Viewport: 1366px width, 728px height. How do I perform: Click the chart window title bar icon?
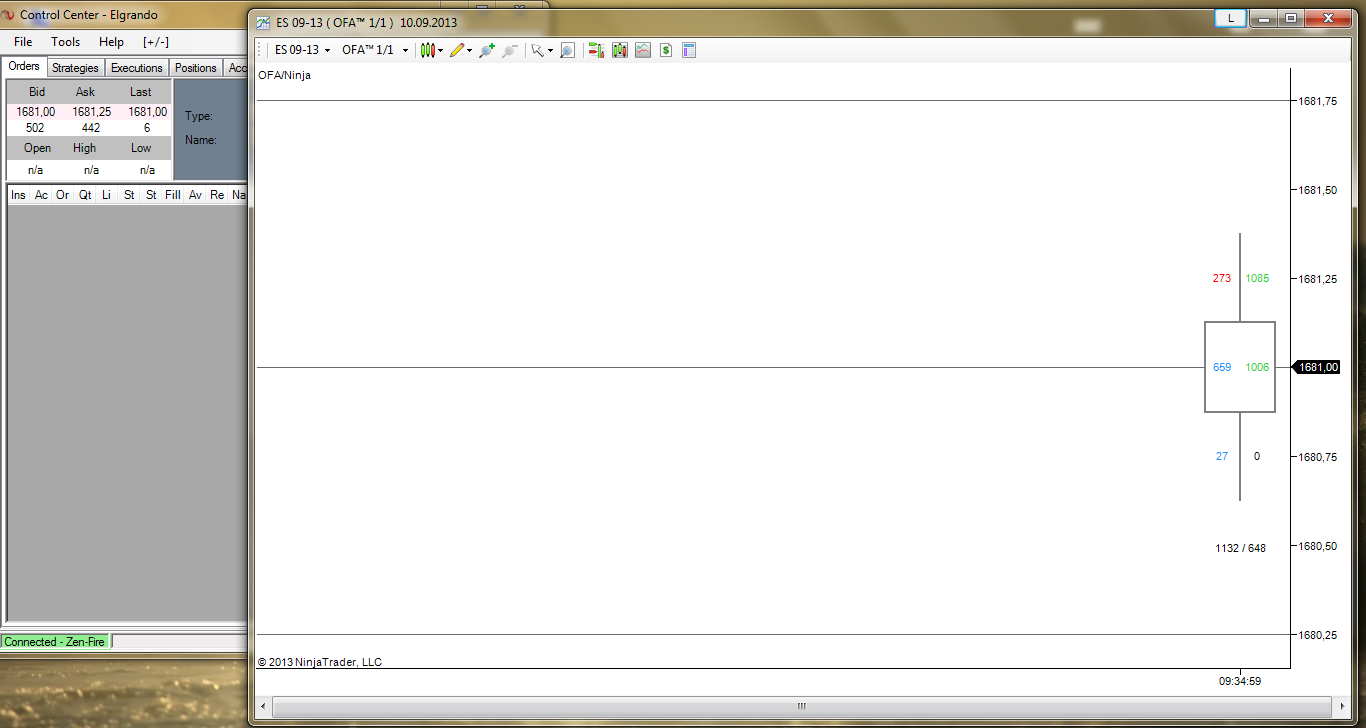[264, 22]
